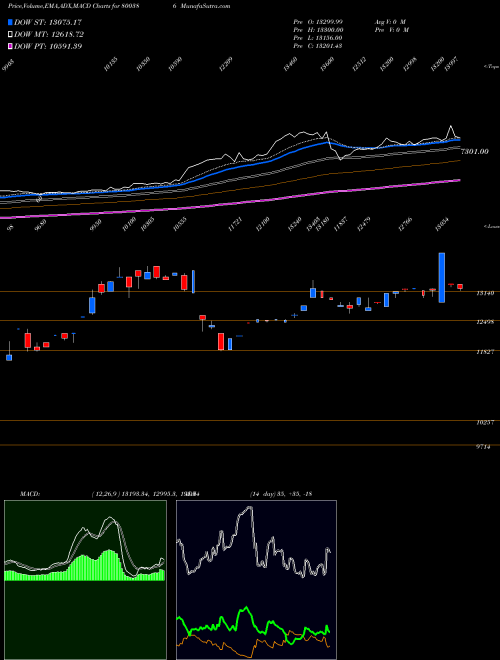The height and width of the screenshot is (660, 500).
Task: Click the 13140 price level label
Action: click(484, 293)
